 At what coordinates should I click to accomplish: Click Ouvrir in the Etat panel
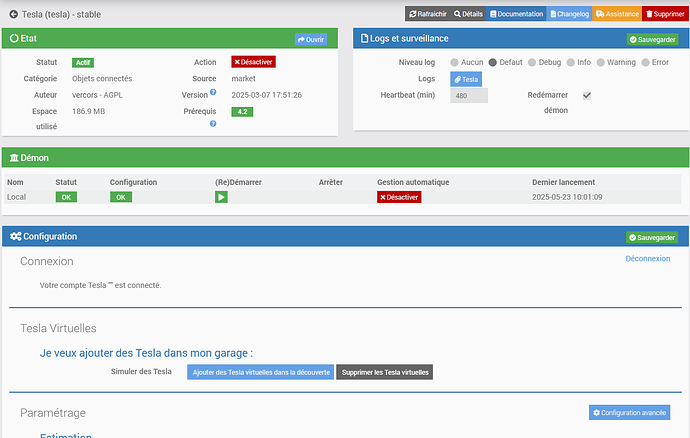click(311, 40)
